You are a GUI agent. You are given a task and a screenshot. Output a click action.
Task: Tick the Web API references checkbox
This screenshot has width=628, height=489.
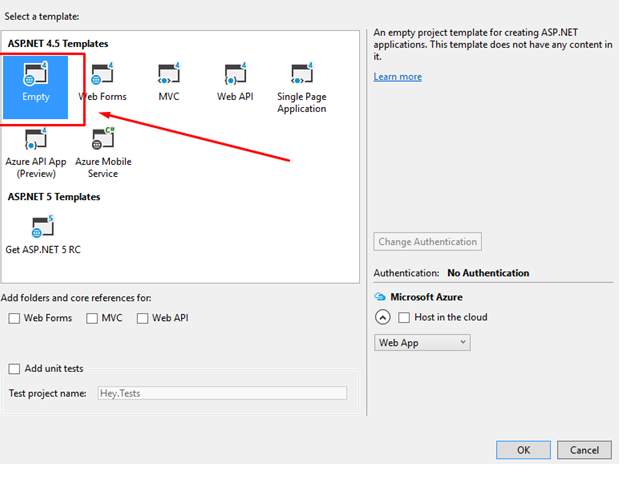click(142, 318)
